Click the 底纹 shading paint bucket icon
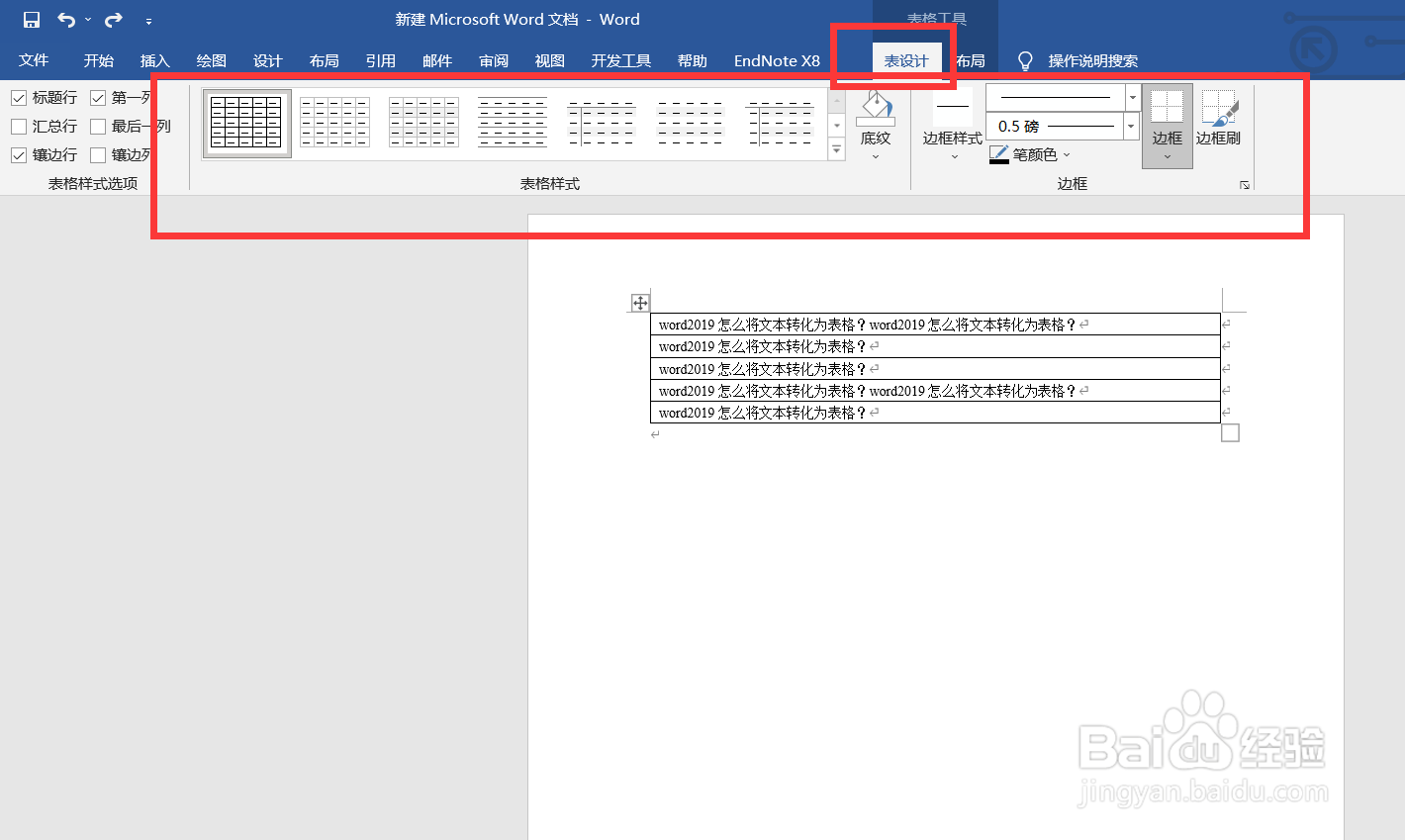Viewport: 1405px width, 840px height. (876, 109)
